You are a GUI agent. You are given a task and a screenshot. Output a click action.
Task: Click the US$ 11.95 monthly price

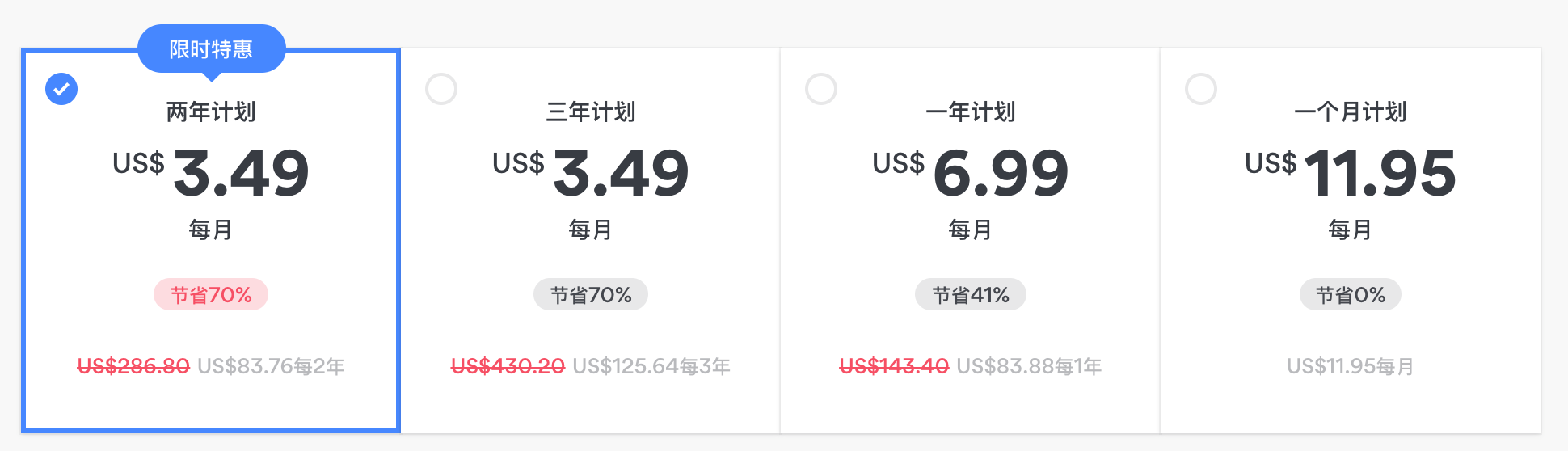coord(1351,172)
